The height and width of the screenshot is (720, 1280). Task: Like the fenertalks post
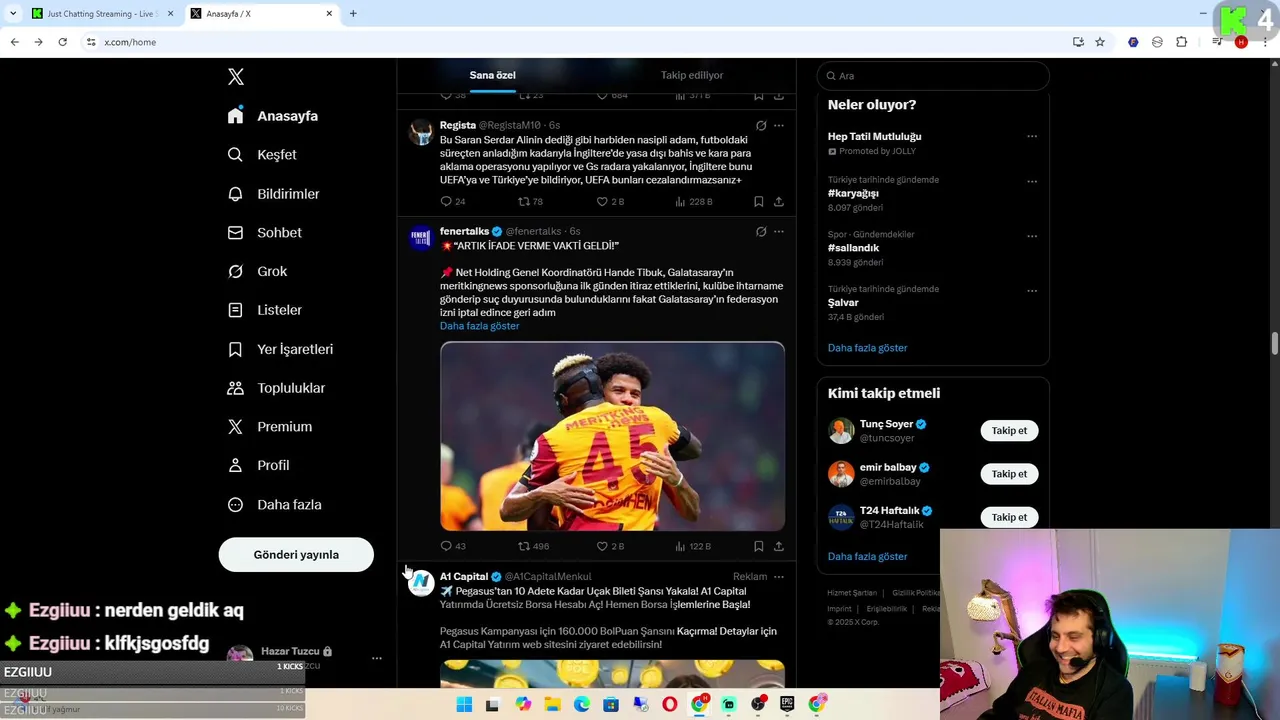coord(610,546)
